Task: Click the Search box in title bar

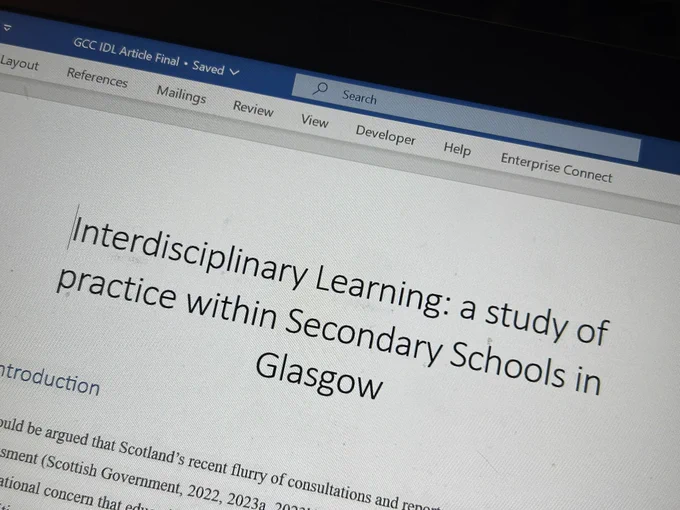Action: [x=466, y=117]
